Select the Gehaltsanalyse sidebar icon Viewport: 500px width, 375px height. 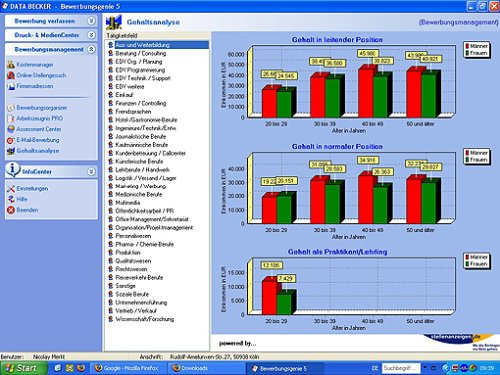tap(11, 151)
